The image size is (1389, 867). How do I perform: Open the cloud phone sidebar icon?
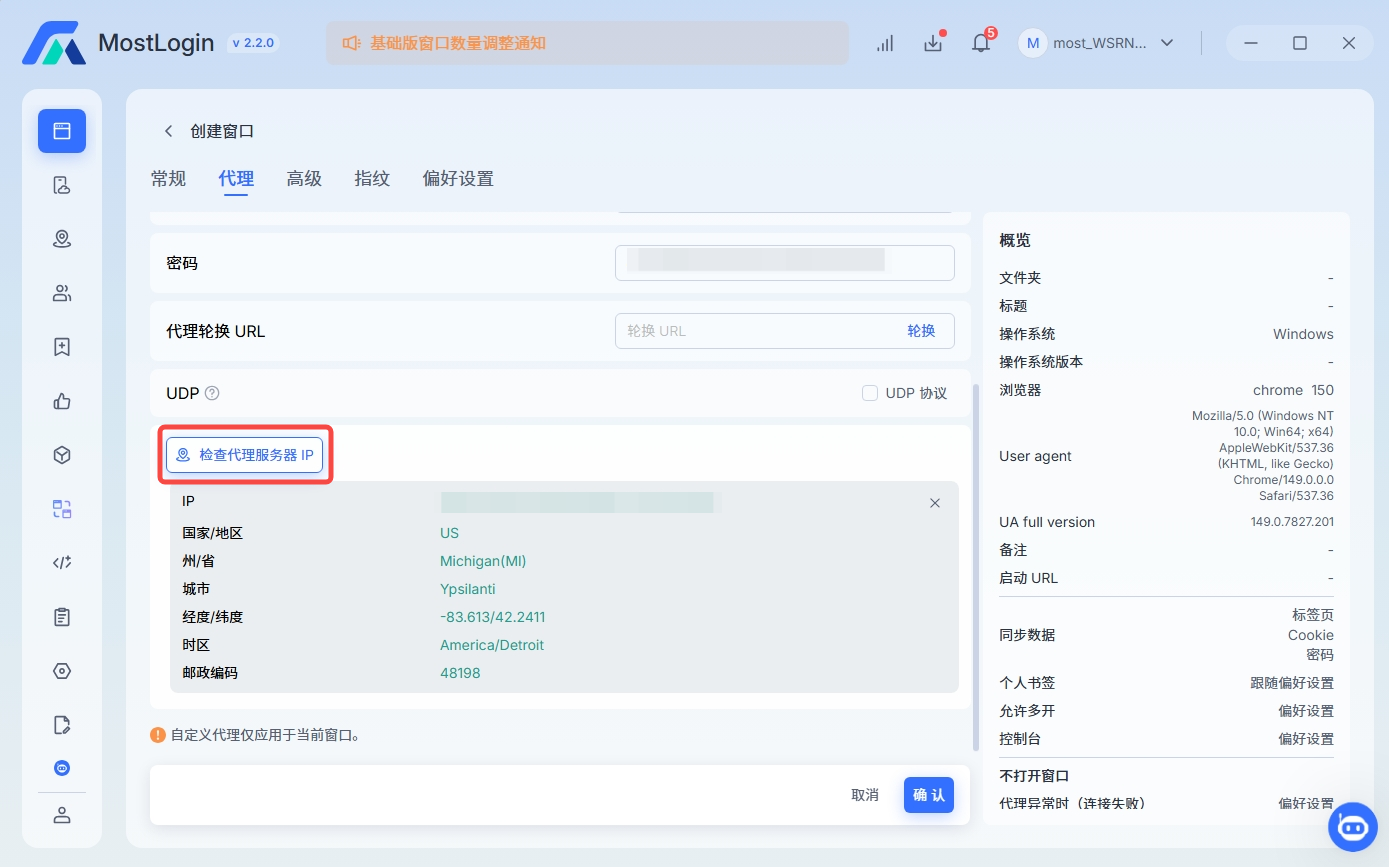pos(62,185)
